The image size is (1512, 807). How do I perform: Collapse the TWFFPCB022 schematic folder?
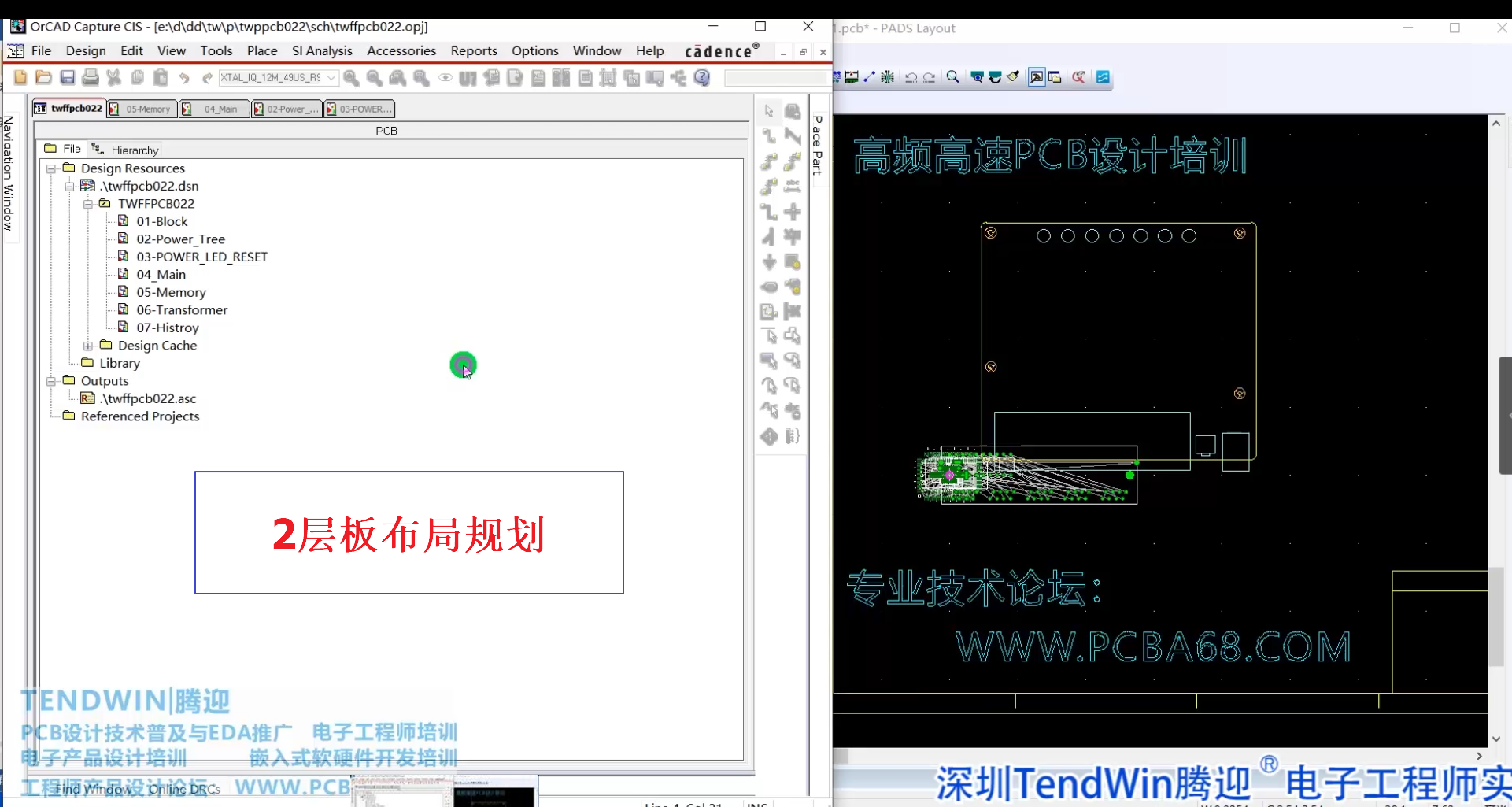pyautogui.click(x=88, y=204)
